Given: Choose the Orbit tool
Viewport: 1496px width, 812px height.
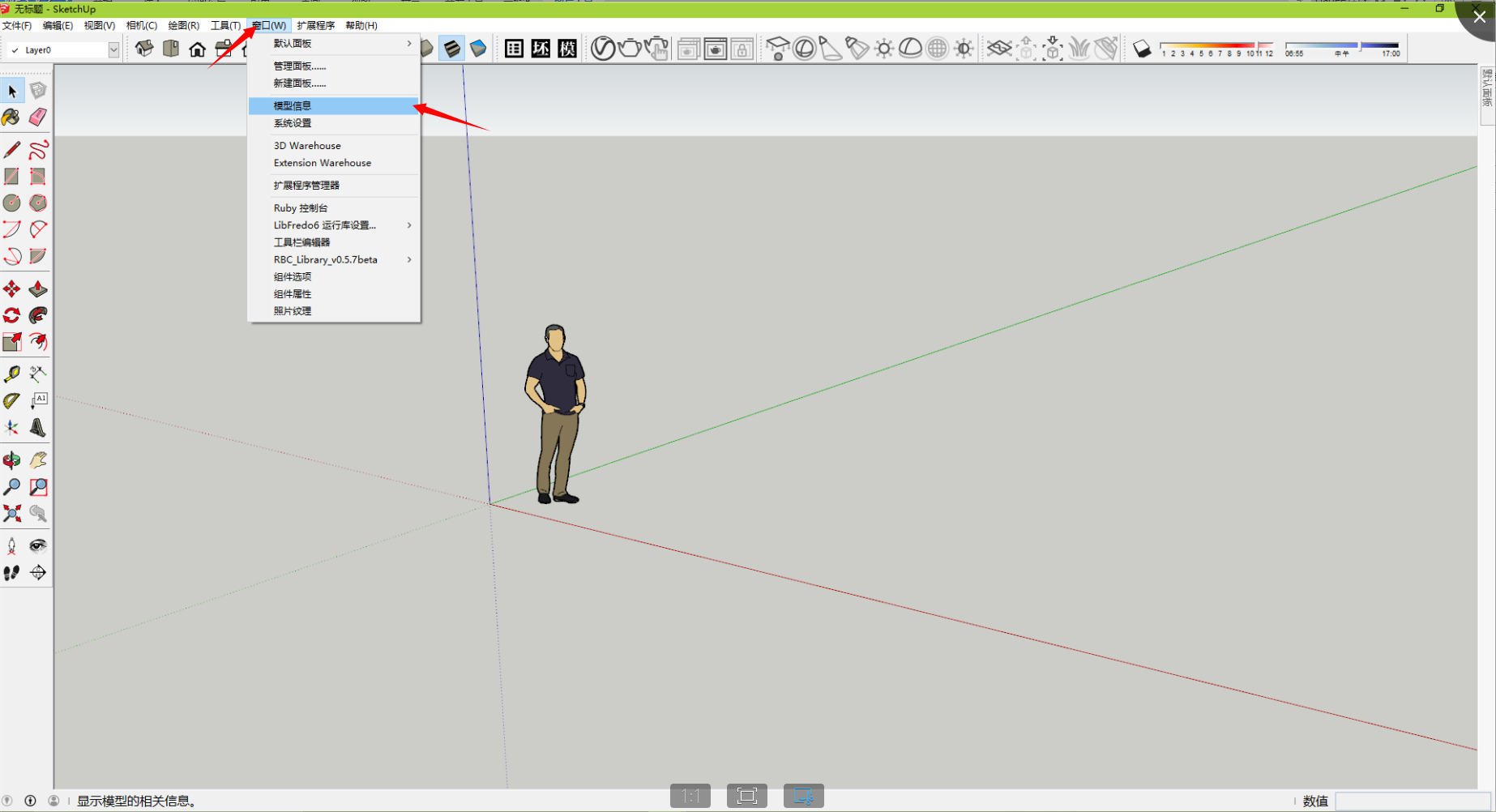Looking at the screenshot, I should coord(11,461).
